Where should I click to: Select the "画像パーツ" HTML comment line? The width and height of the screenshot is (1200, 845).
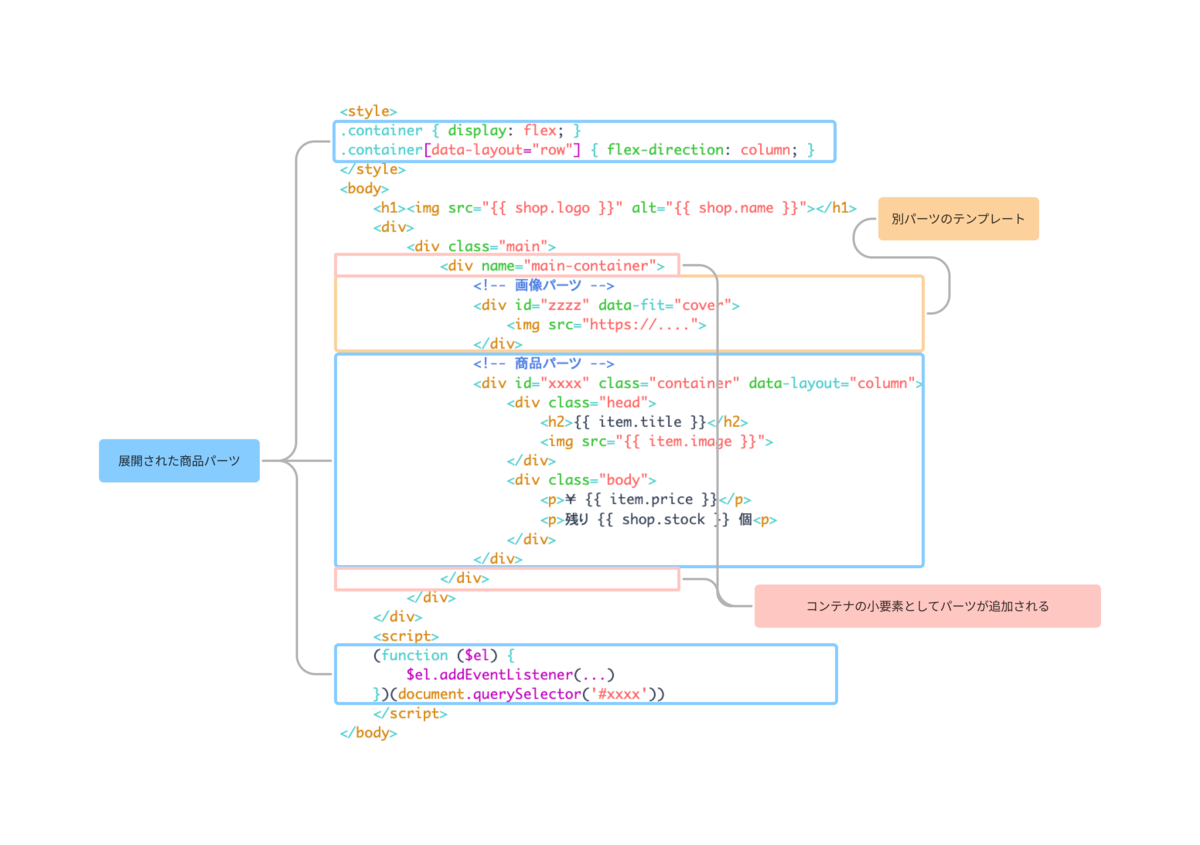click(544, 285)
